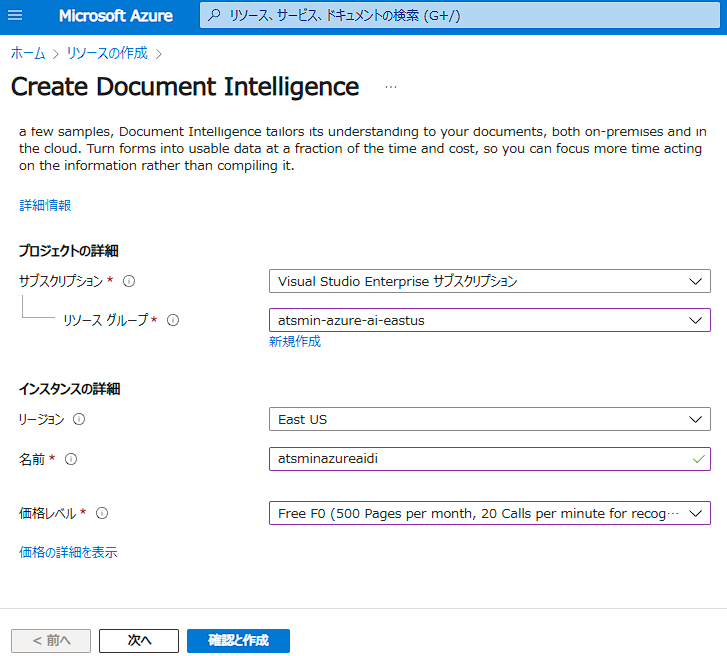Screen dimensions: 727x656
Task: Click the green validation checkmark in name field
Action: click(698, 459)
